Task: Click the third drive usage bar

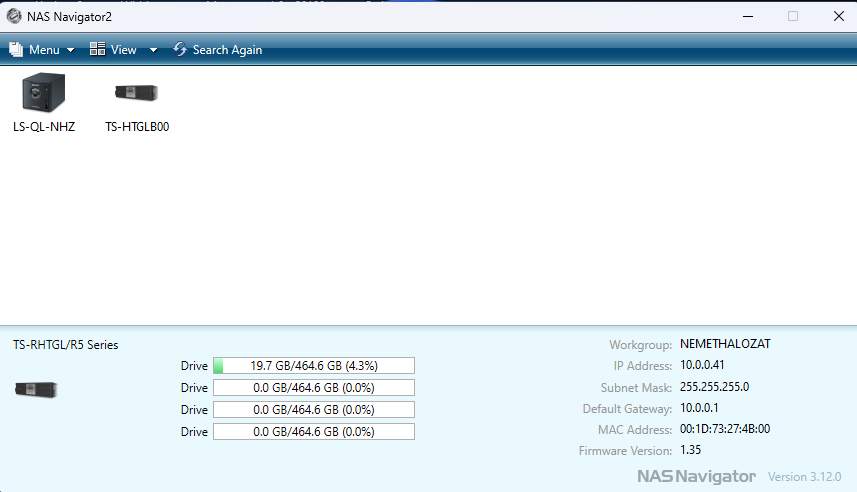Action: point(314,409)
